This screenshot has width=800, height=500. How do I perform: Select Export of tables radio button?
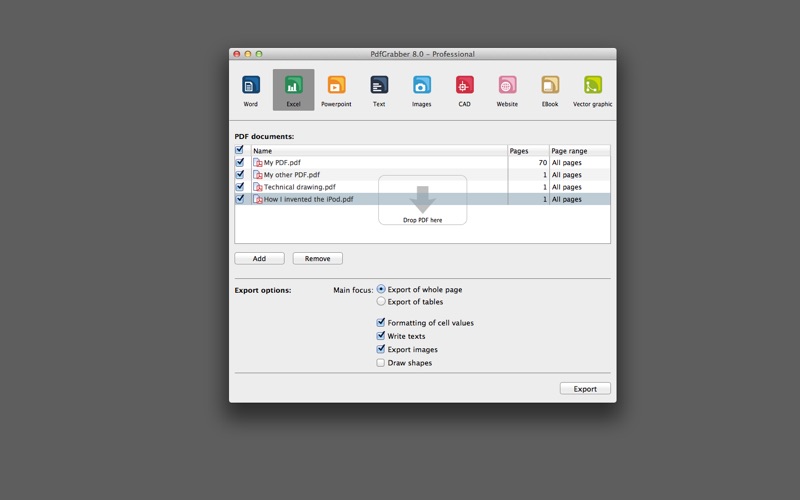[x=381, y=302]
